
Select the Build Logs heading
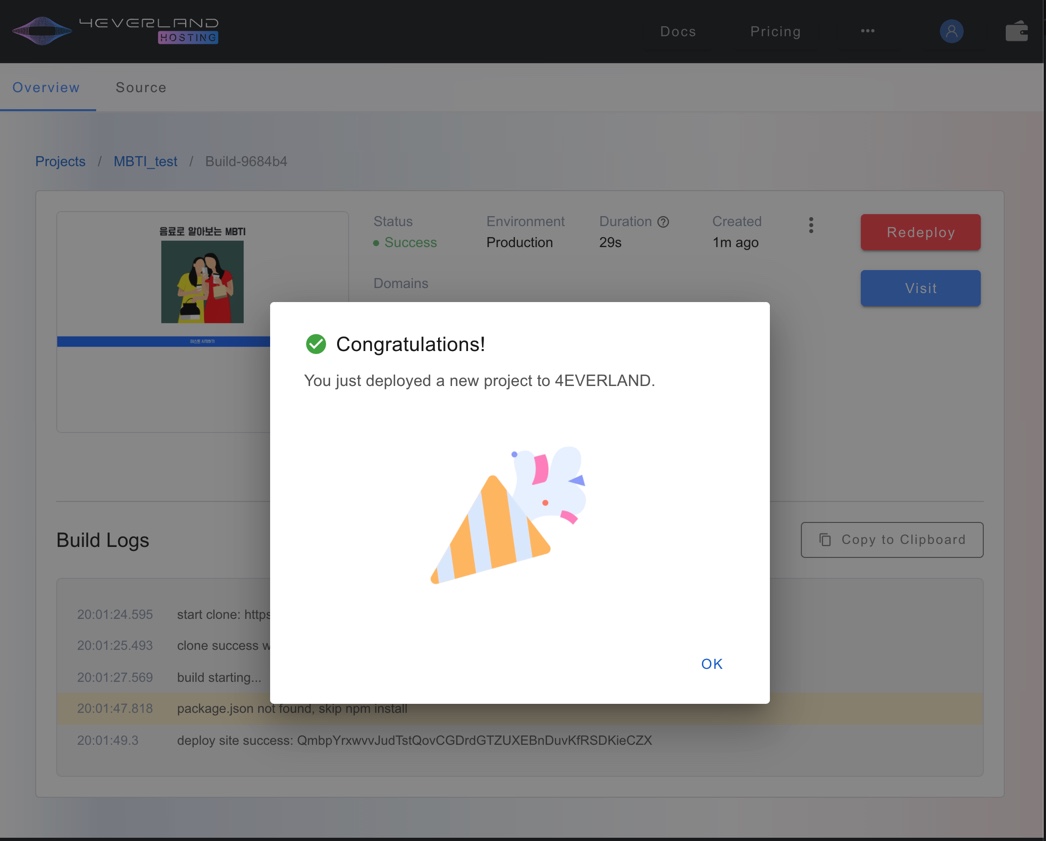point(103,540)
